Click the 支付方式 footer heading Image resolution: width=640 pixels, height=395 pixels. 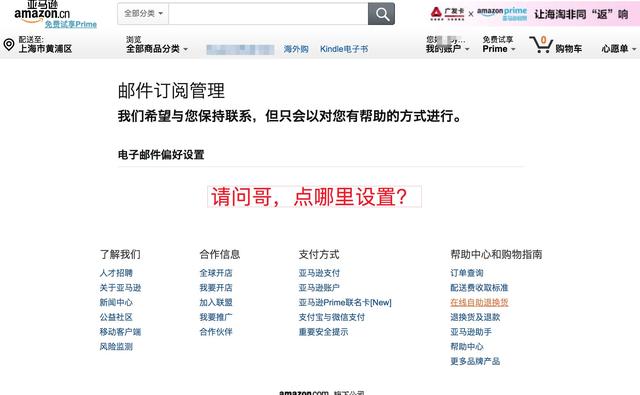[319, 254]
